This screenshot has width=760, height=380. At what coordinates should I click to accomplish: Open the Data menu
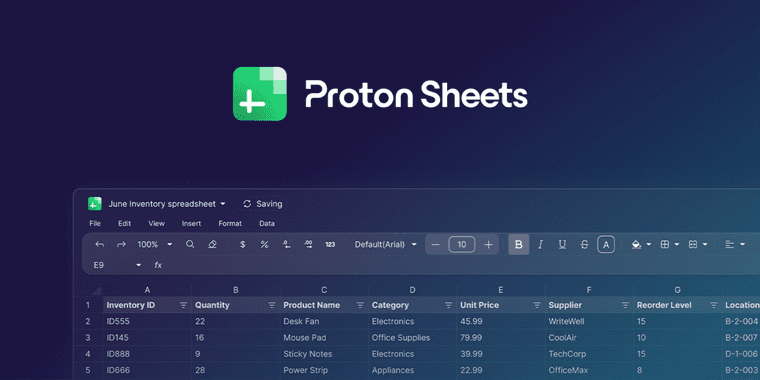pos(267,223)
